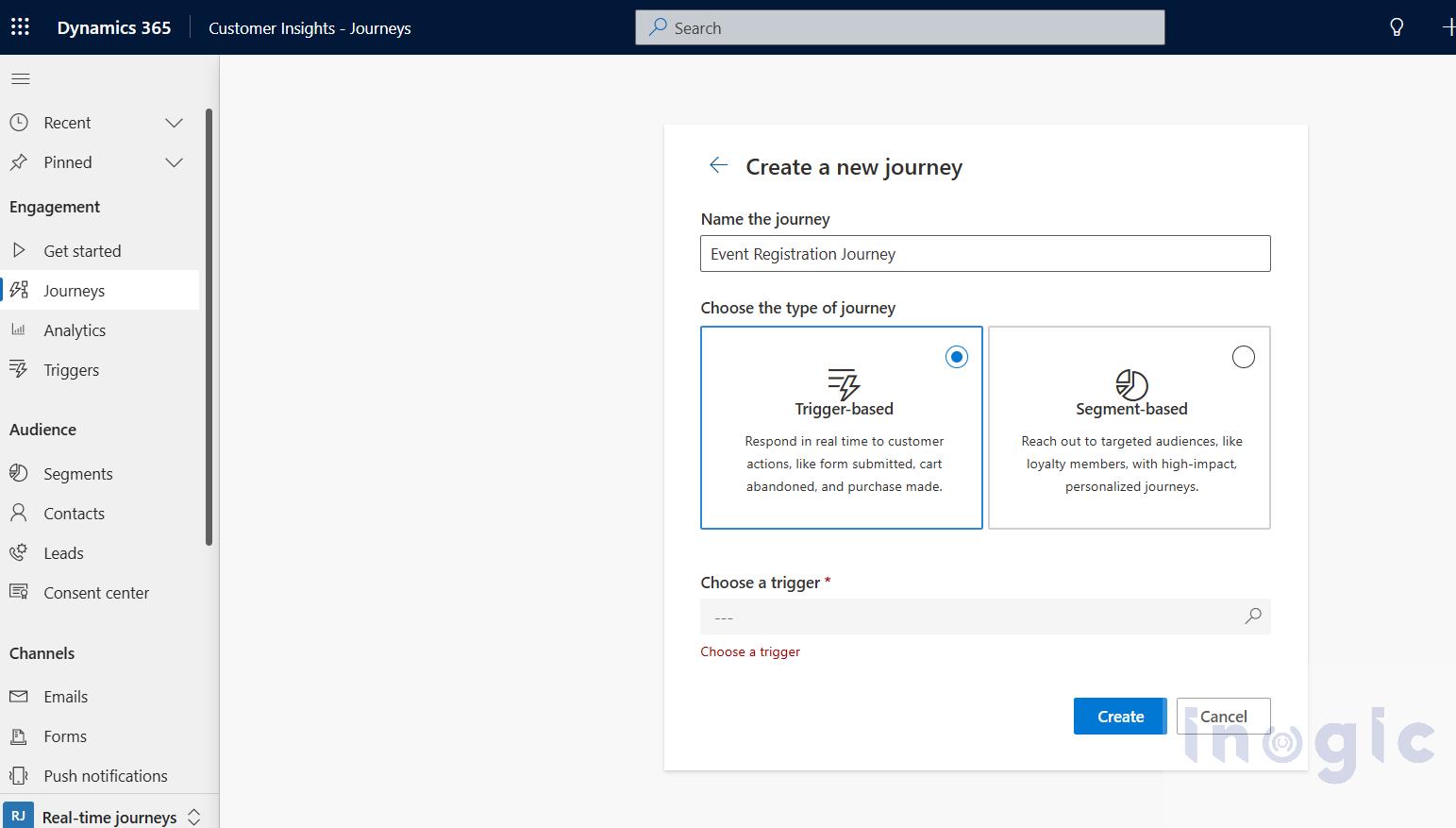The image size is (1456, 828).
Task: Open Forms in the sidebar
Action: coord(100,735)
